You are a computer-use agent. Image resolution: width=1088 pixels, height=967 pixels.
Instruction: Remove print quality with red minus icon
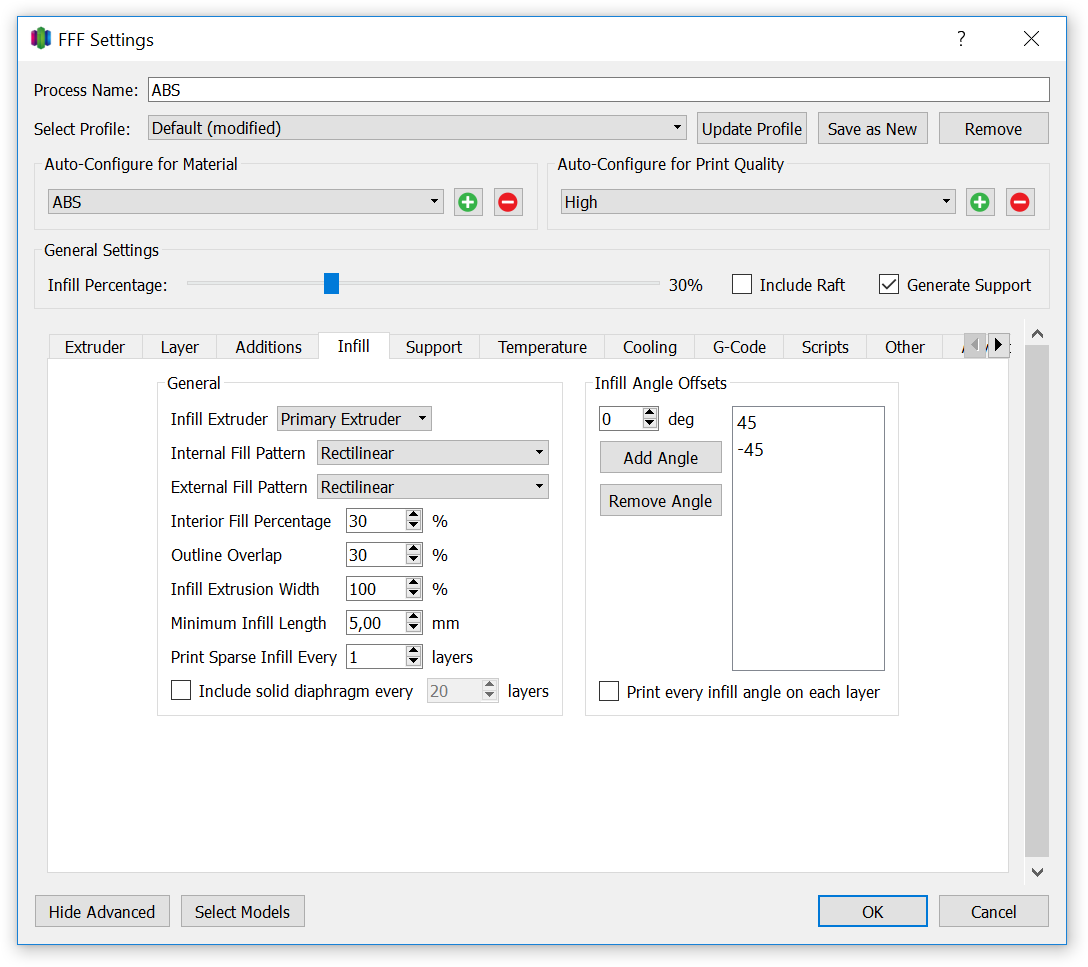[x=1020, y=203]
